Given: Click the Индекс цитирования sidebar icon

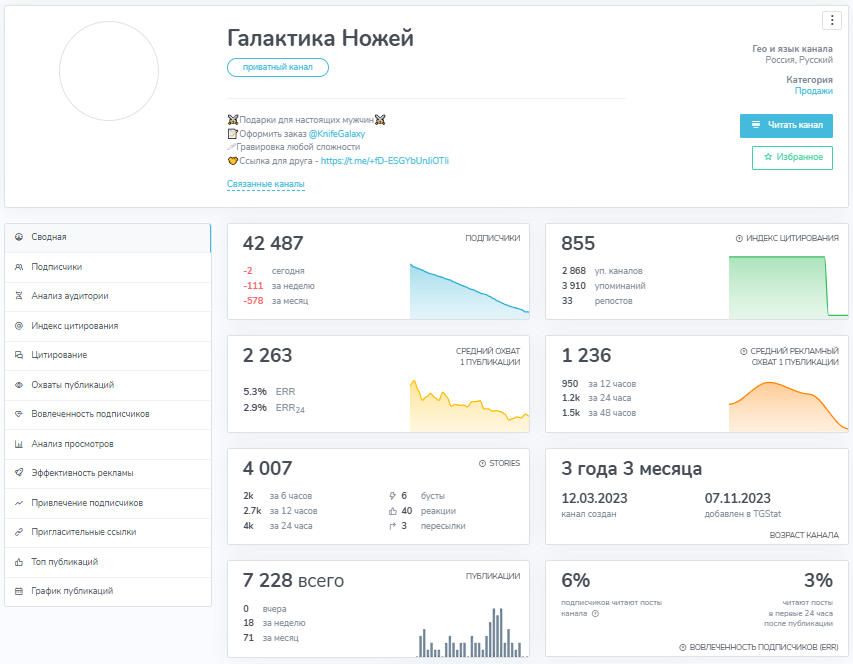Looking at the screenshot, I should pyautogui.click(x=19, y=326).
